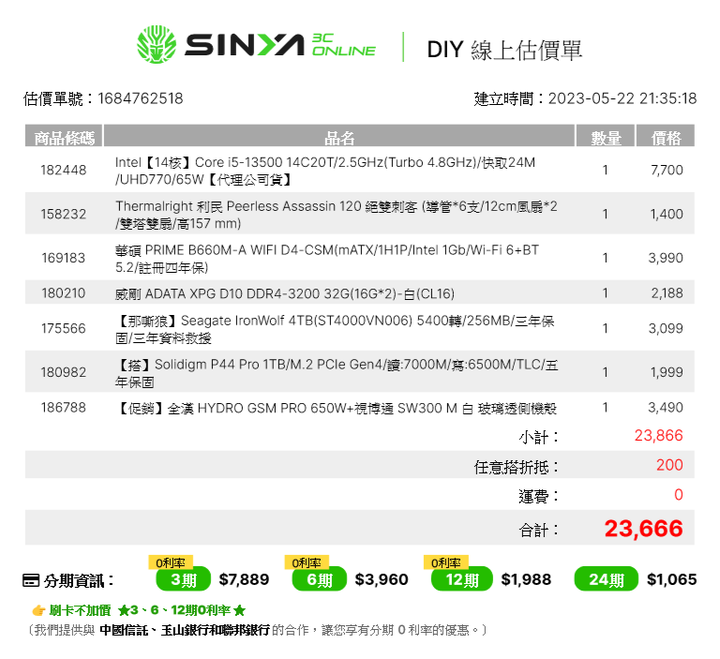
Task: Click the 小計 label
Action: click(x=539, y=437)
